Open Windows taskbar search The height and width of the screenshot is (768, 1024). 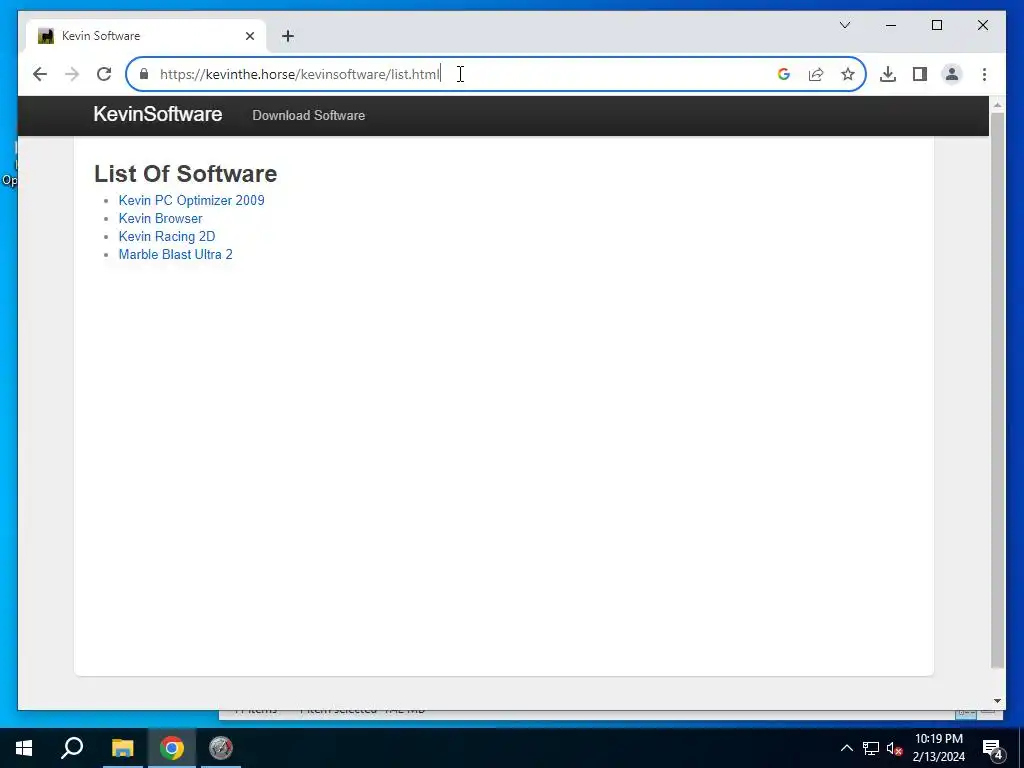(x=72, y=748)
